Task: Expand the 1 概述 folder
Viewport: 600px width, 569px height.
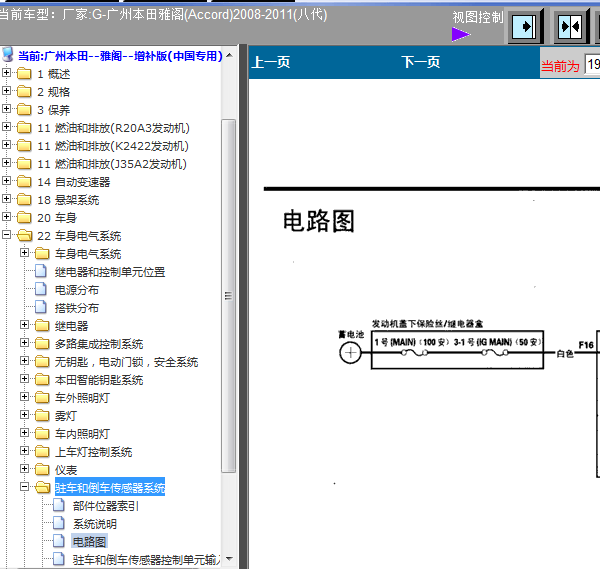Action: click(x=6, y=72)
